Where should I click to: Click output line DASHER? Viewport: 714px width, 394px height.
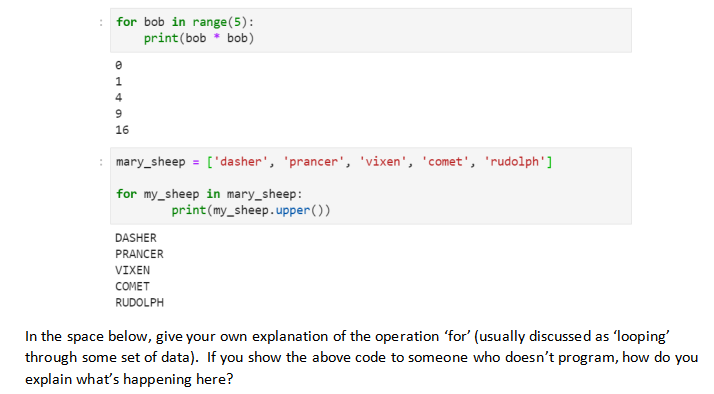(x=136, y=238)
